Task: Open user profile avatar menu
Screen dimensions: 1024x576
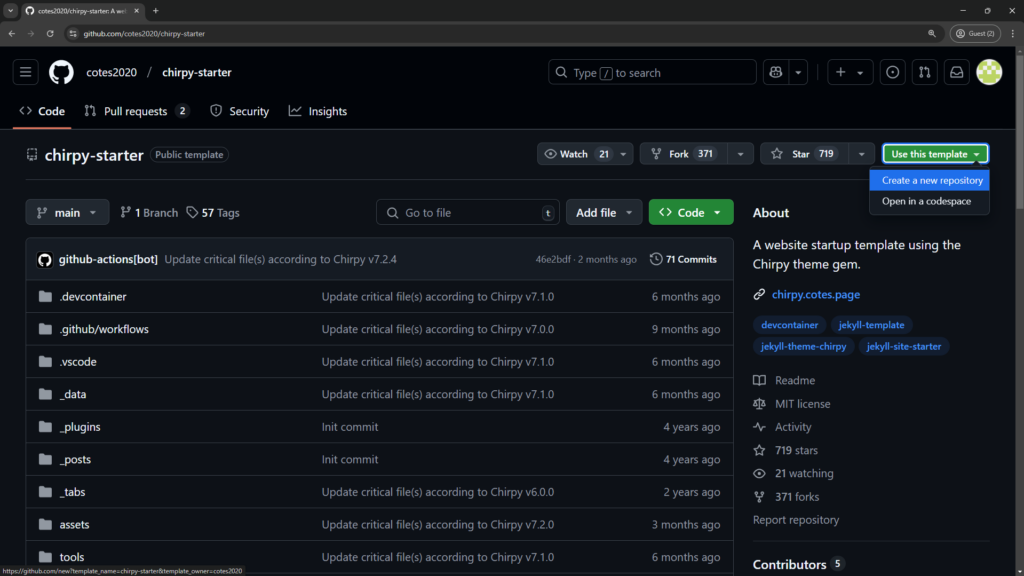Action: [989, 72]
